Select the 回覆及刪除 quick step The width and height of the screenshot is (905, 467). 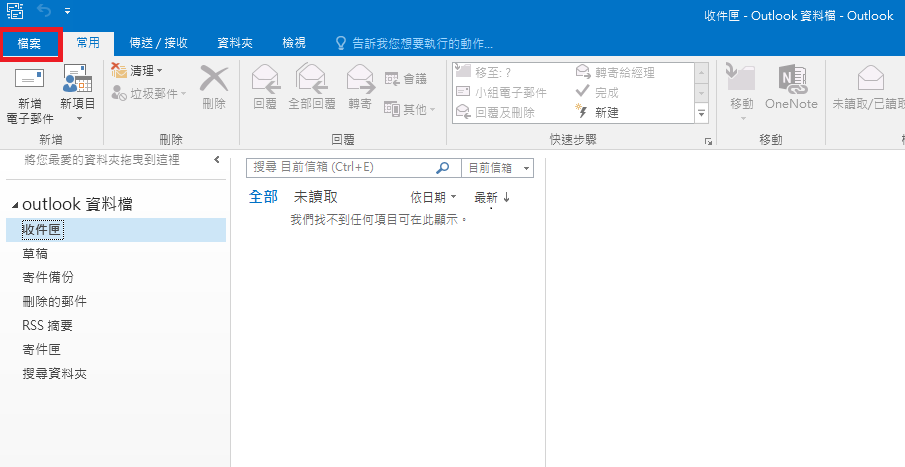pos(495,113)
